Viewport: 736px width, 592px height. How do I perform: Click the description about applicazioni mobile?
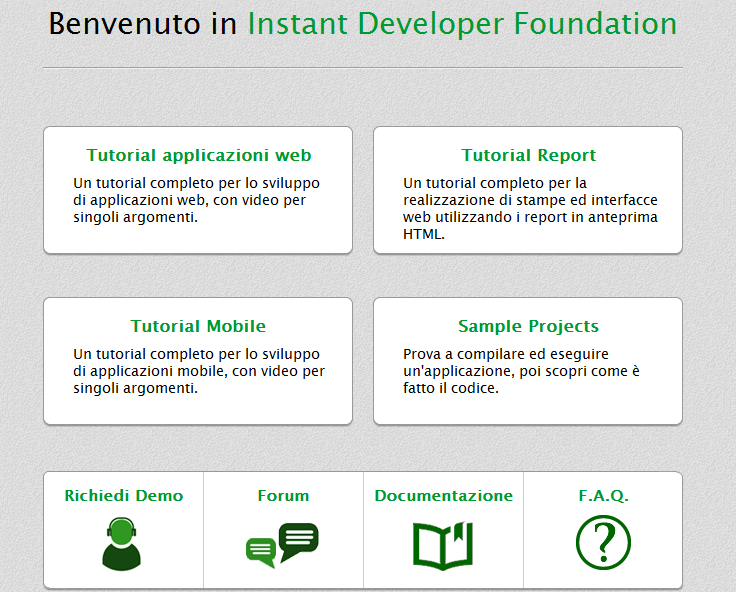[199, 371]
